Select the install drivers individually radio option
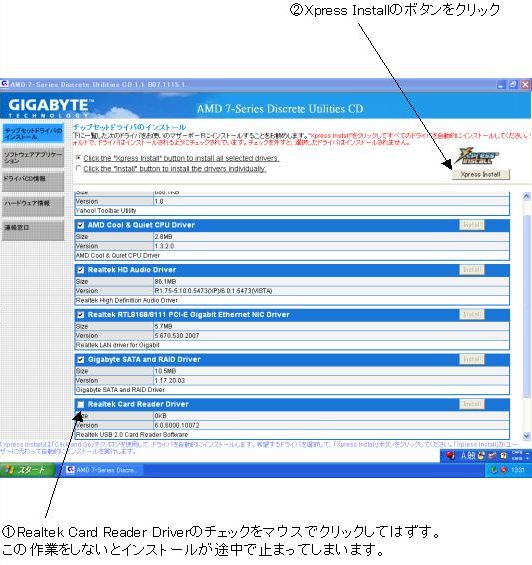 point(78,168)
